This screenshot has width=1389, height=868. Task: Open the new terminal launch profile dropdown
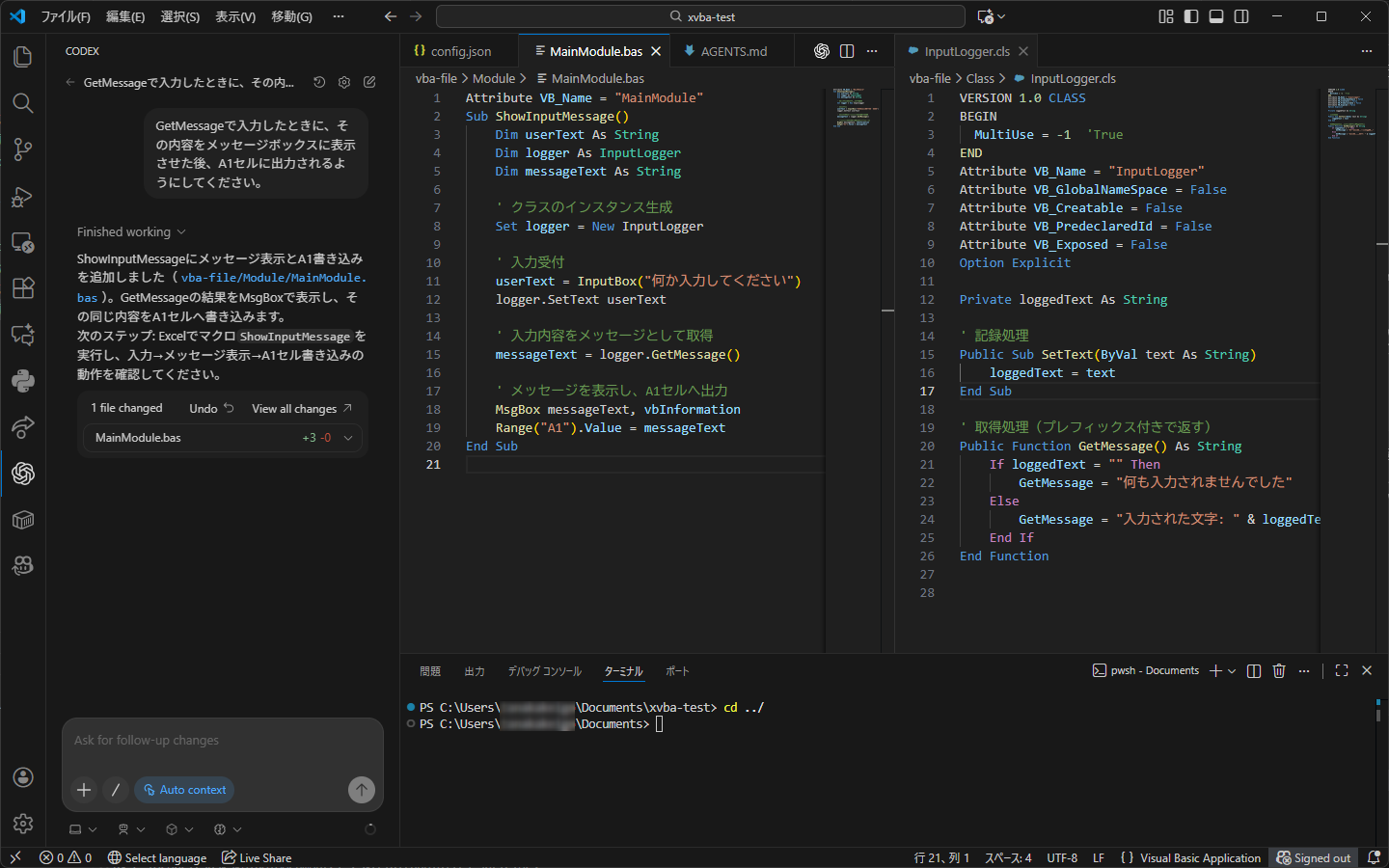click(1232, 671)
